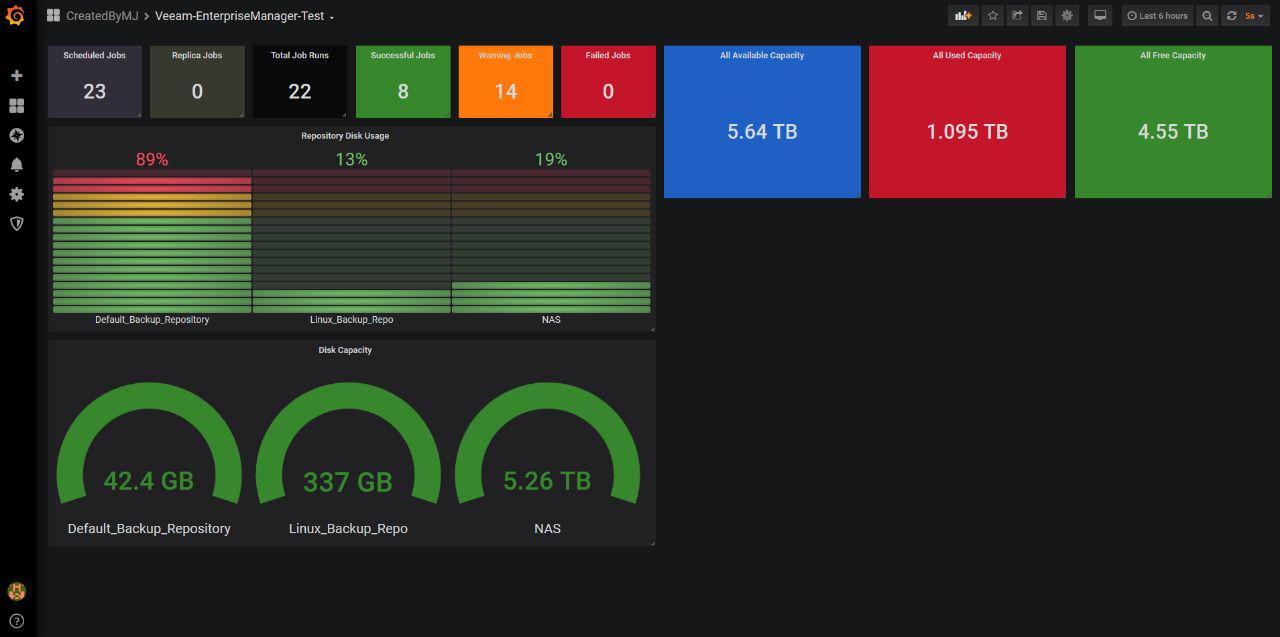Click the 4.55 TB free capacity value

click(1173, 131)
